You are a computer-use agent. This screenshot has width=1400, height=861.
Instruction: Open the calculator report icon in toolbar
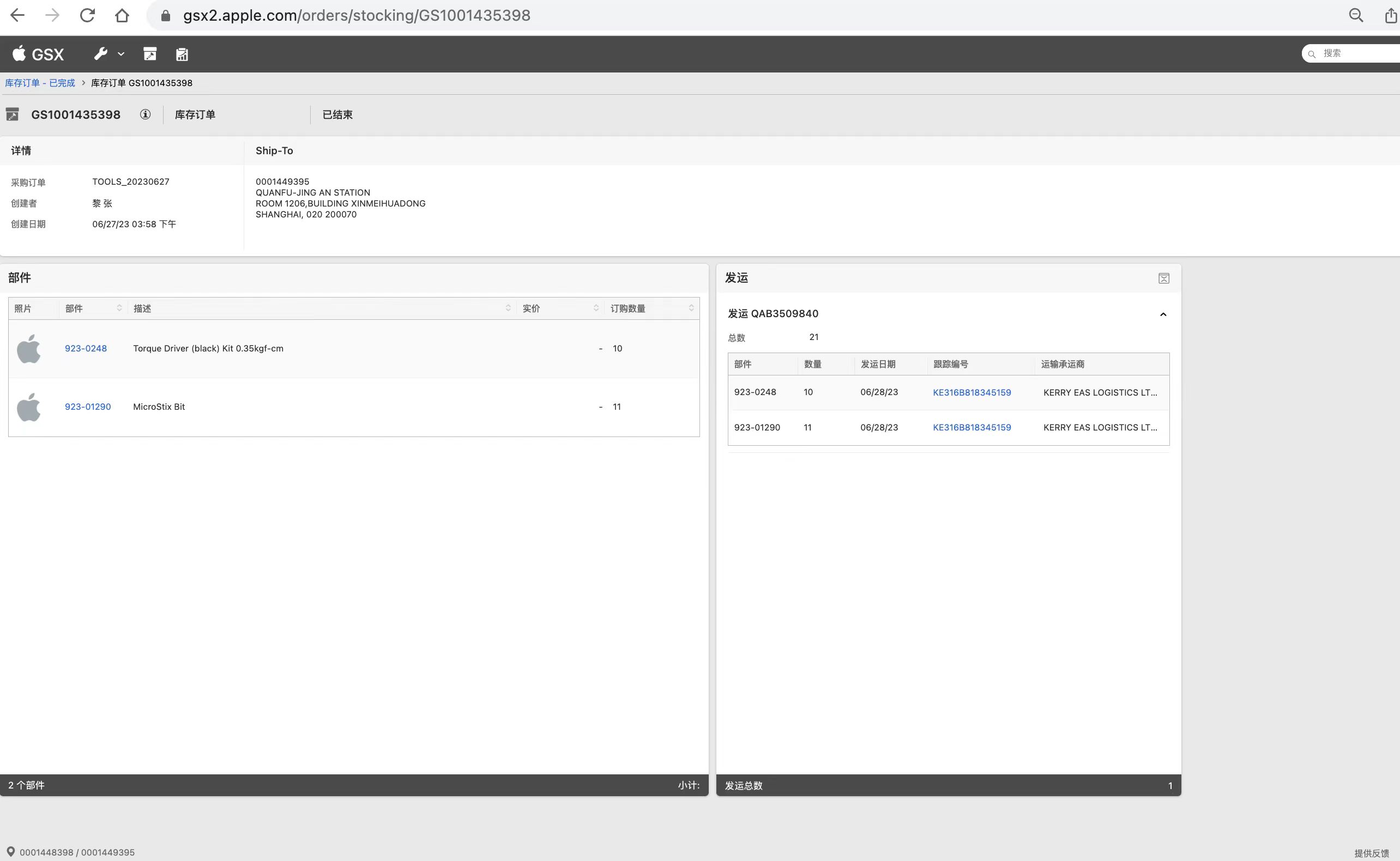point(182,54)
